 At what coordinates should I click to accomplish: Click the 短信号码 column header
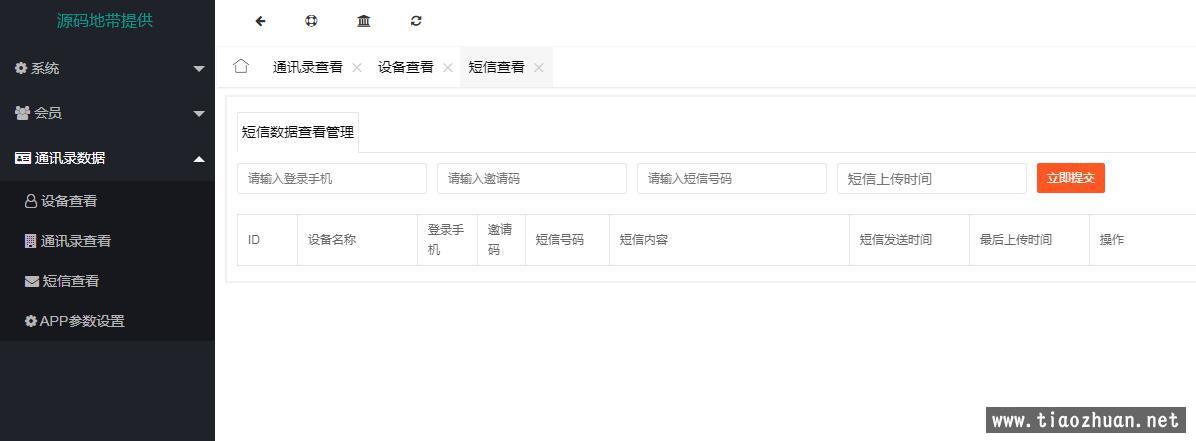coord(567,240)
